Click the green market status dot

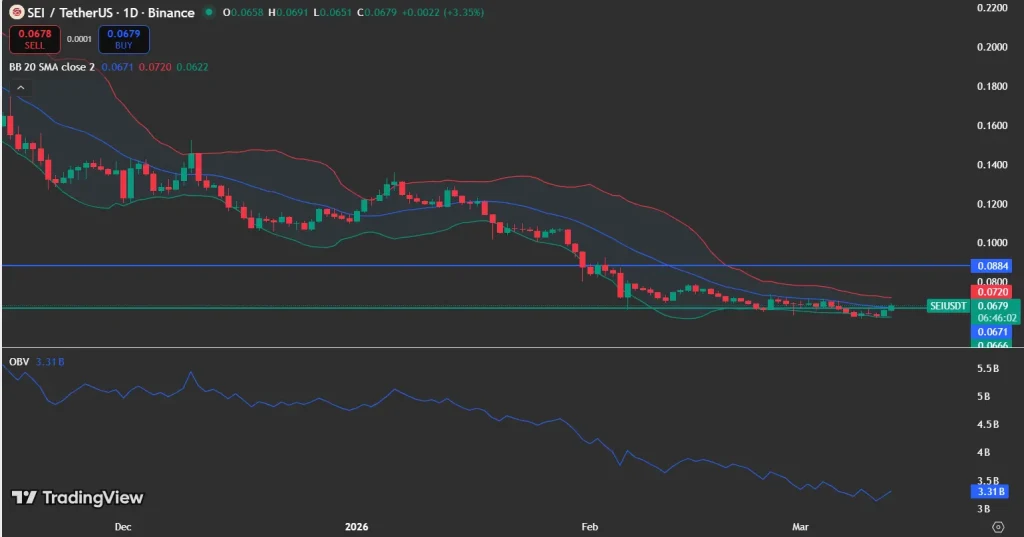[x=209, y=12]
